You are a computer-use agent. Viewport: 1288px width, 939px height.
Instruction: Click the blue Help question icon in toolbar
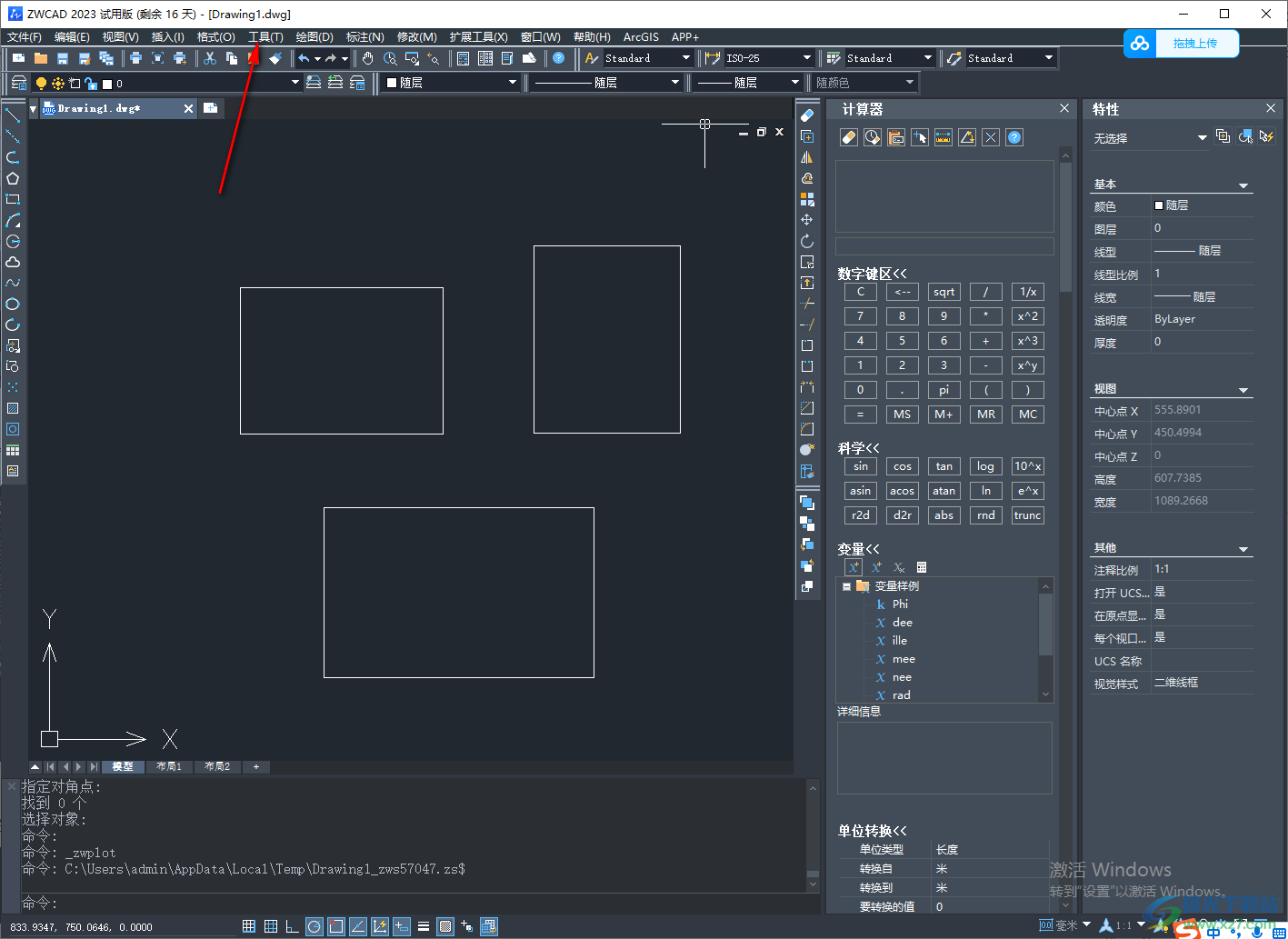tap(559, 58)
